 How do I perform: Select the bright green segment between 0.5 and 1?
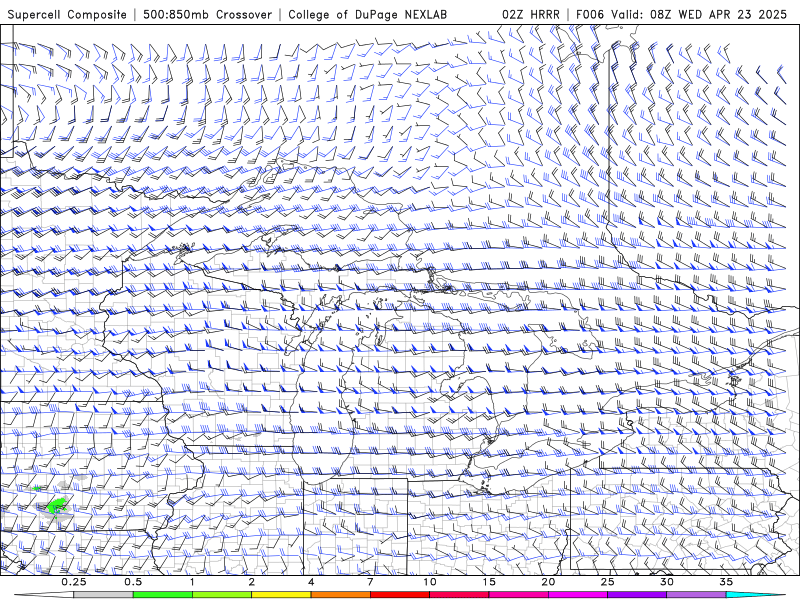click(x=162, y=595)
